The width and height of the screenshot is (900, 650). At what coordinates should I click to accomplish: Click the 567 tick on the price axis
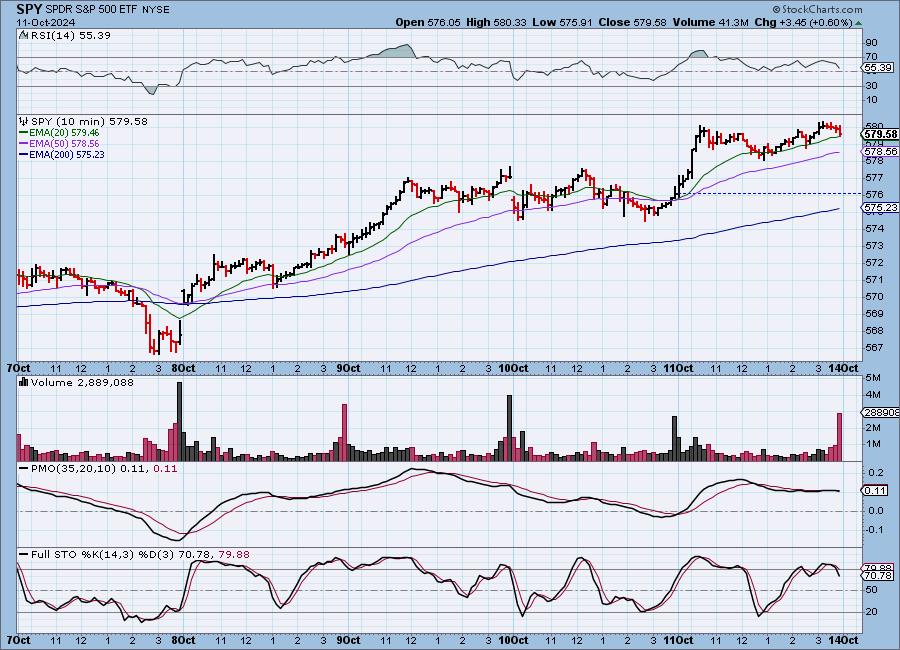pos(874,347)
